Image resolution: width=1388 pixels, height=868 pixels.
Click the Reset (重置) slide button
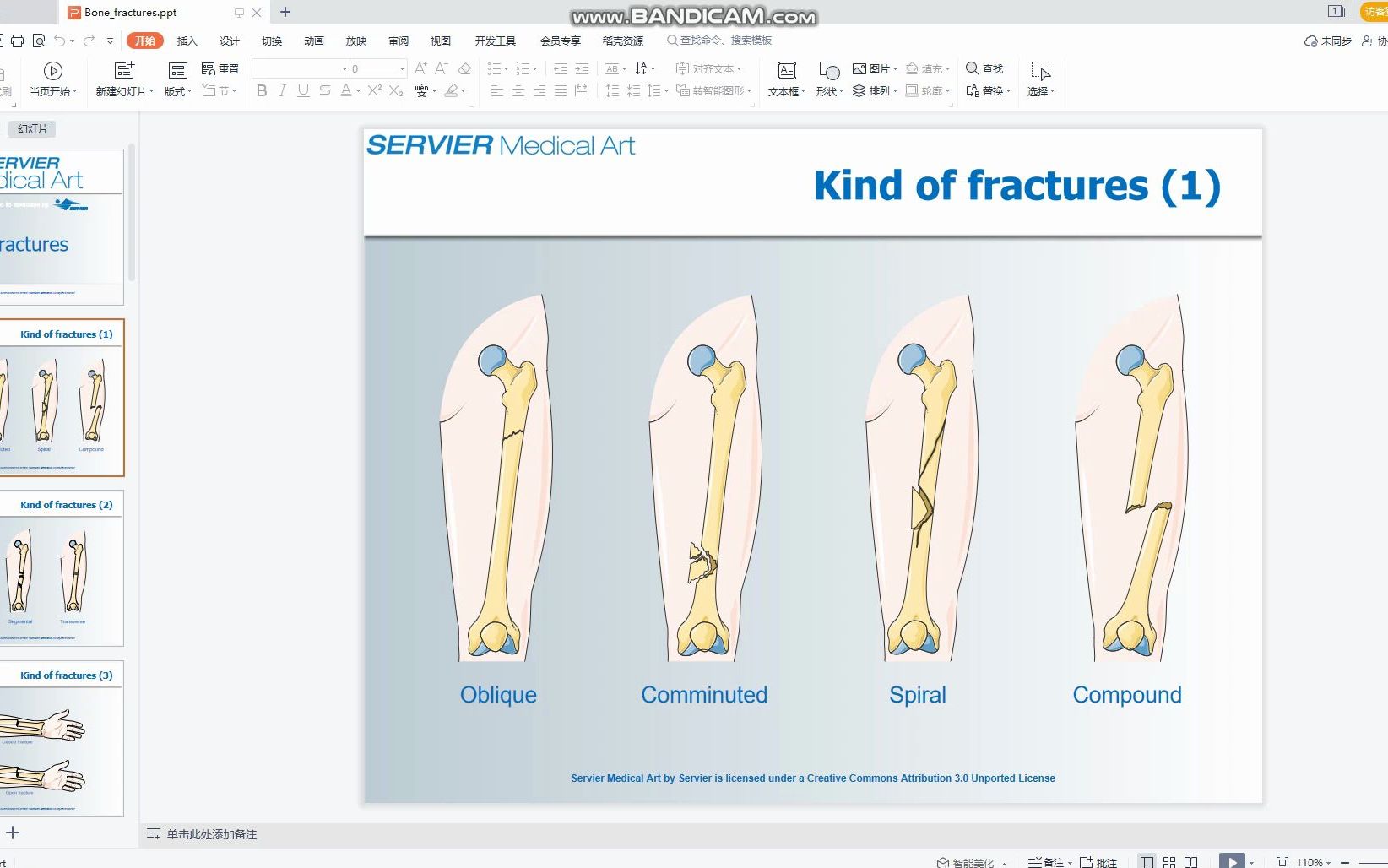(x=220, y=68)
